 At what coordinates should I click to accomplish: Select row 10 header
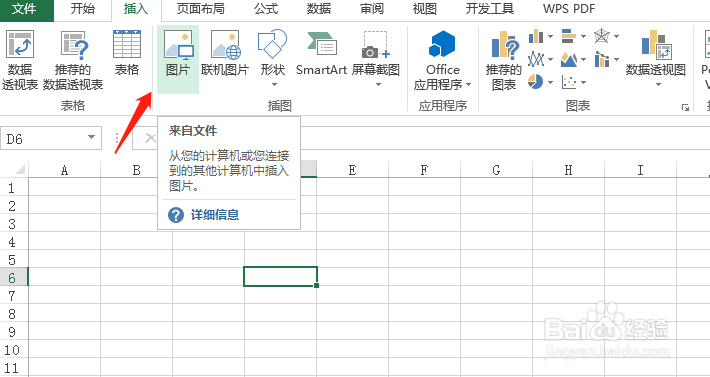click(14, 349)
